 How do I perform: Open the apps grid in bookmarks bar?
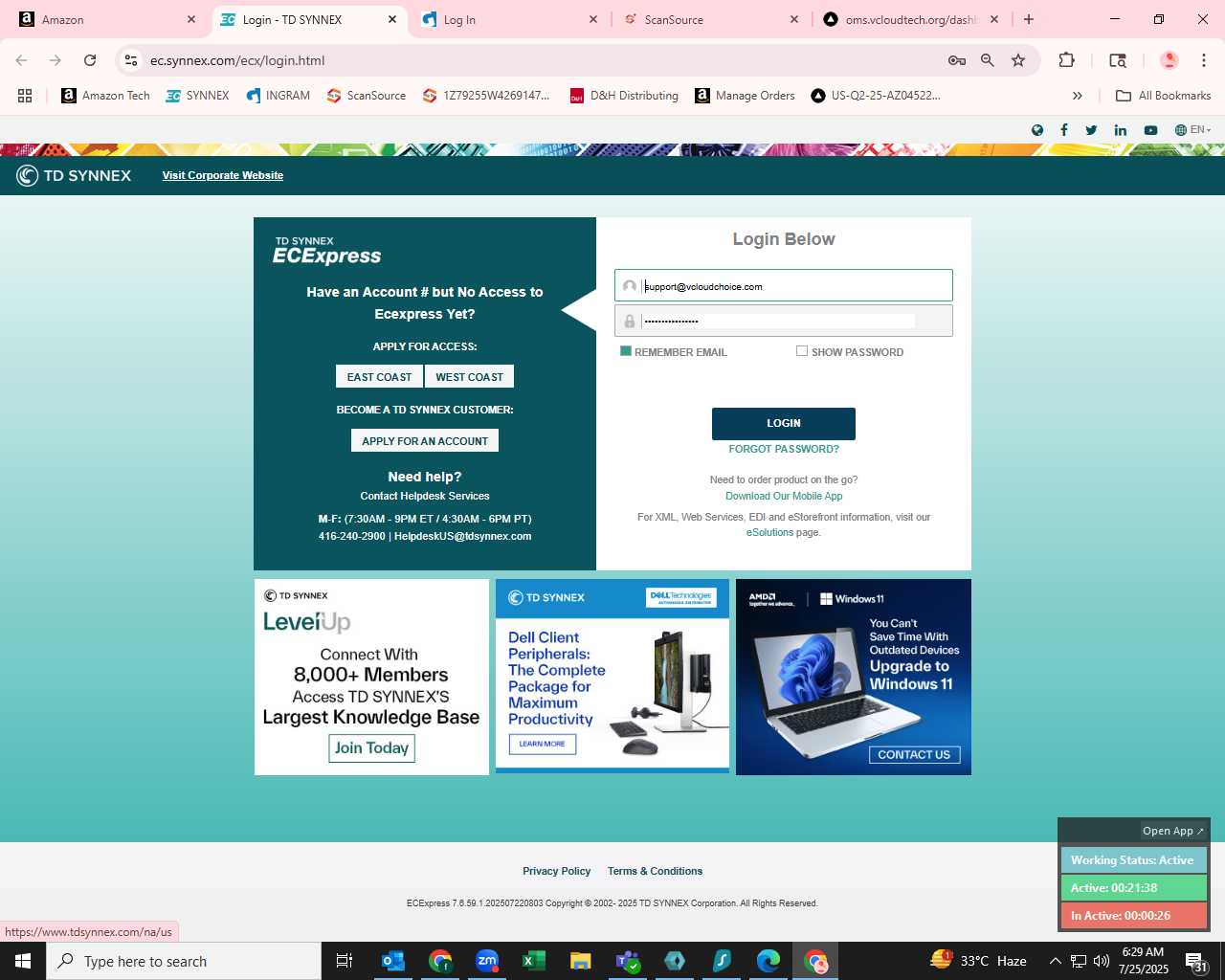pos(25,96)
